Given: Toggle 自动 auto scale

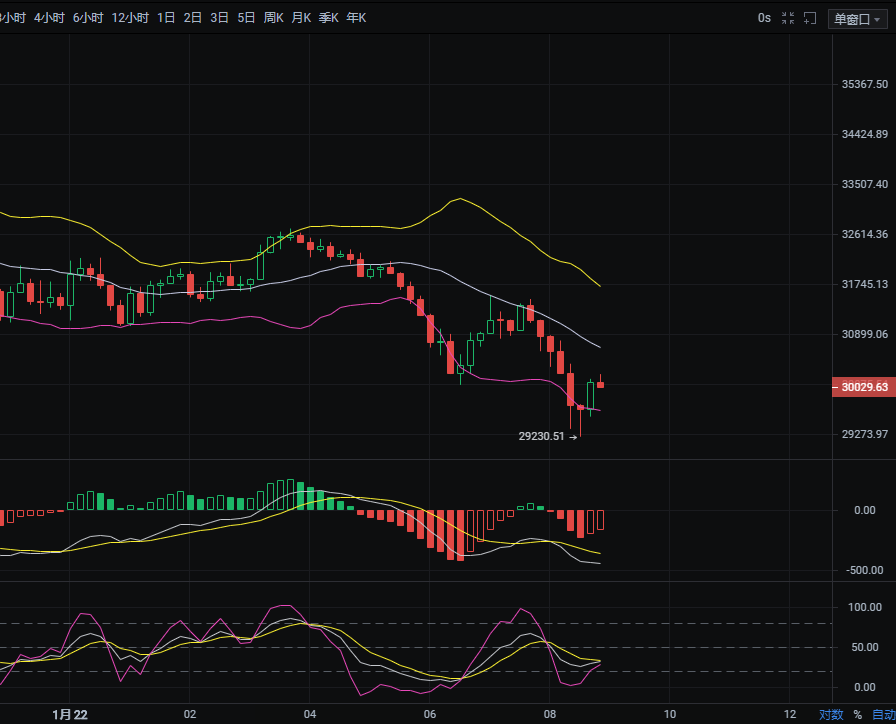Looking at the screenshot, I should 882,715.
